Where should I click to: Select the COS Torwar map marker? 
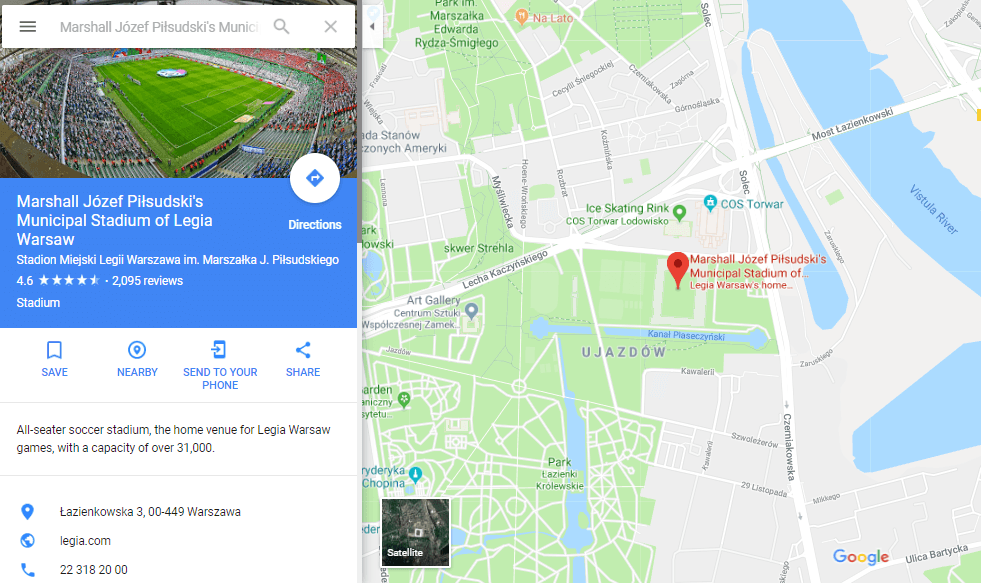click(x=710, y=203)
